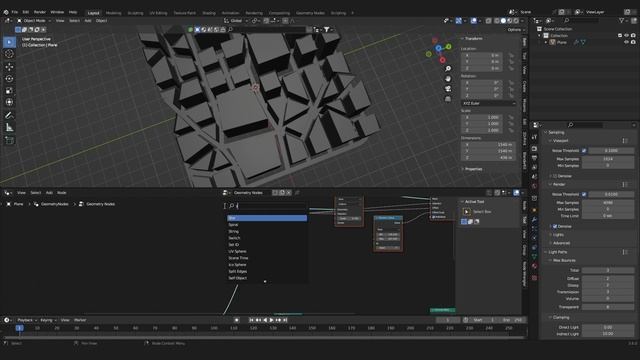Open Marker menu in timeline header
The width and height of the screenshot is (640, 360).
coord(80,320)
